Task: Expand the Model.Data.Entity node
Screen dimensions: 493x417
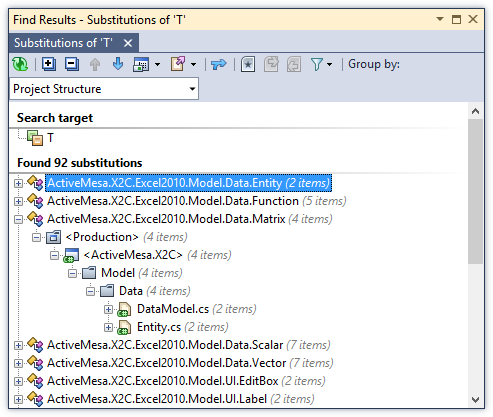Action: coord(18,183)
